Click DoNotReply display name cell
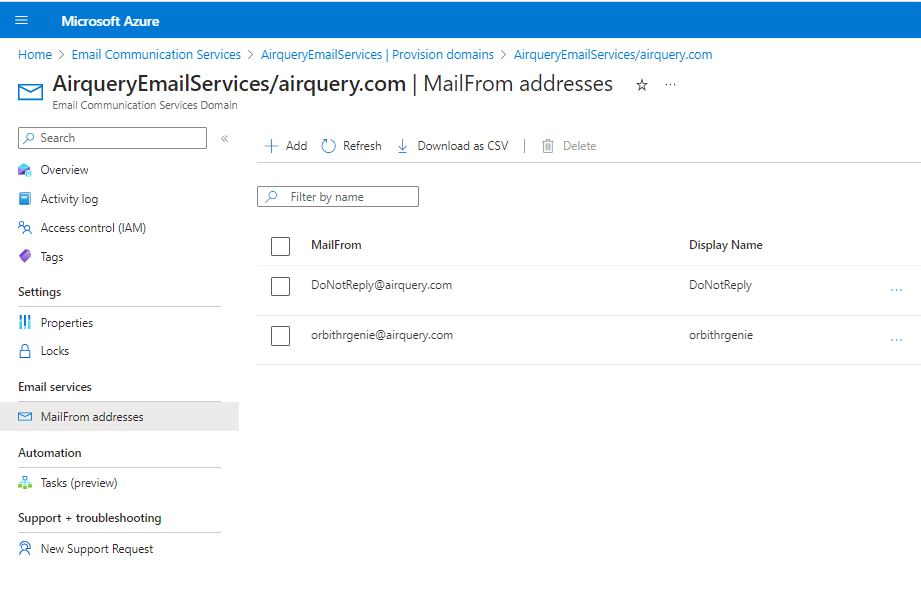 click(720, 285)
